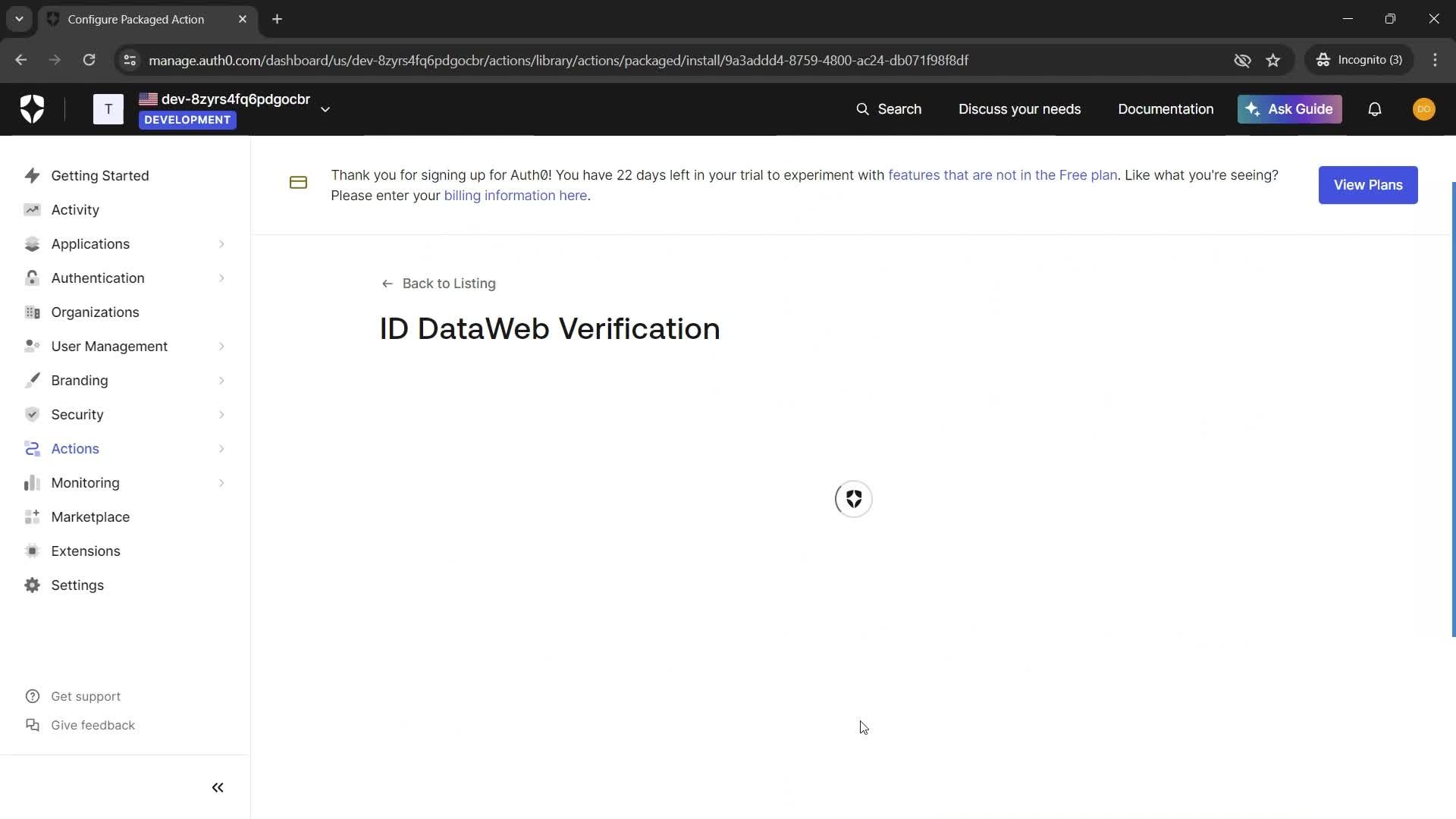Click the Getting Started lightning icon

tap(32, 176)
